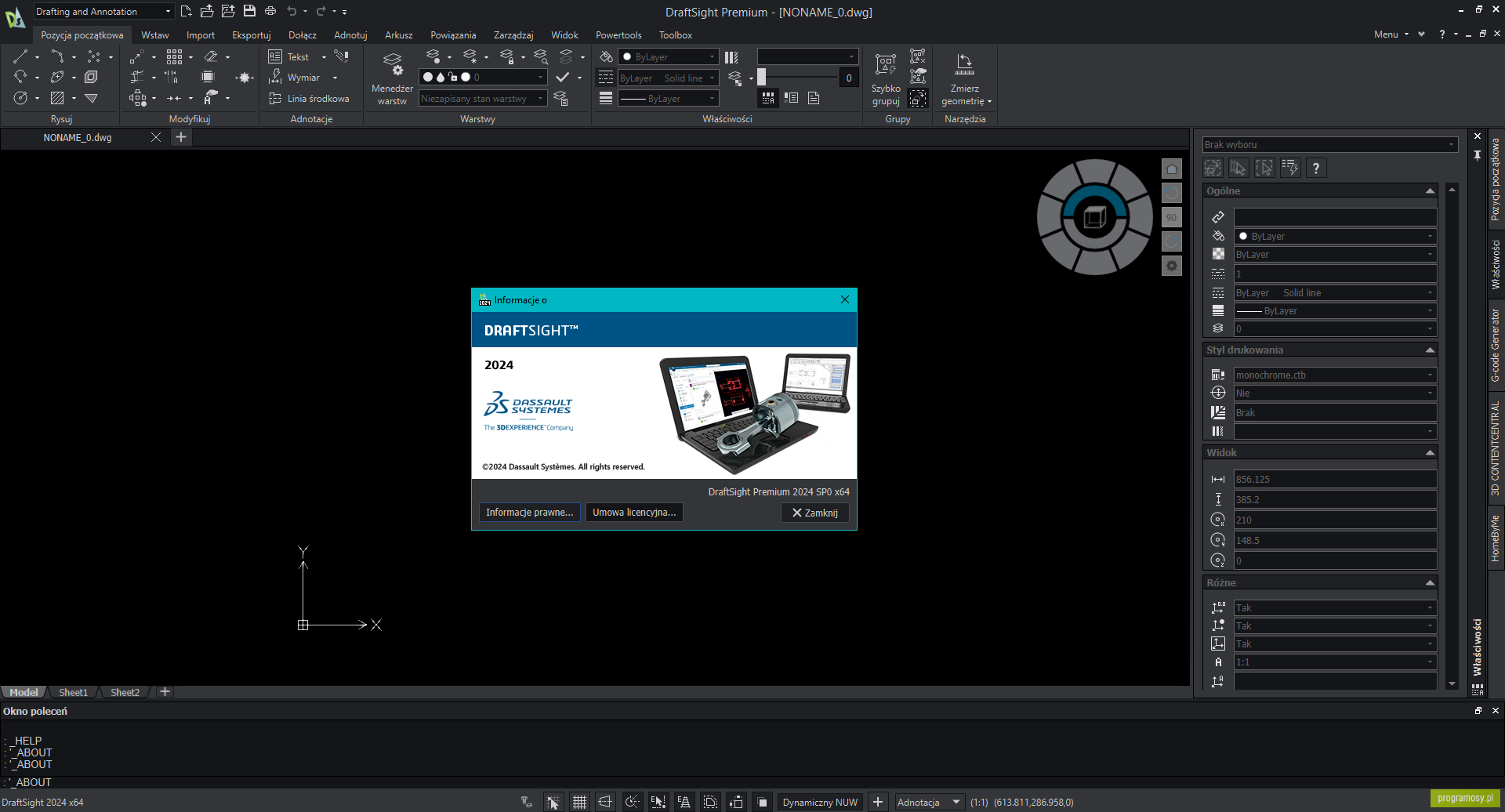1505x812 pixels.
Task: Select the Hatch tool
Action: [57, 98]
